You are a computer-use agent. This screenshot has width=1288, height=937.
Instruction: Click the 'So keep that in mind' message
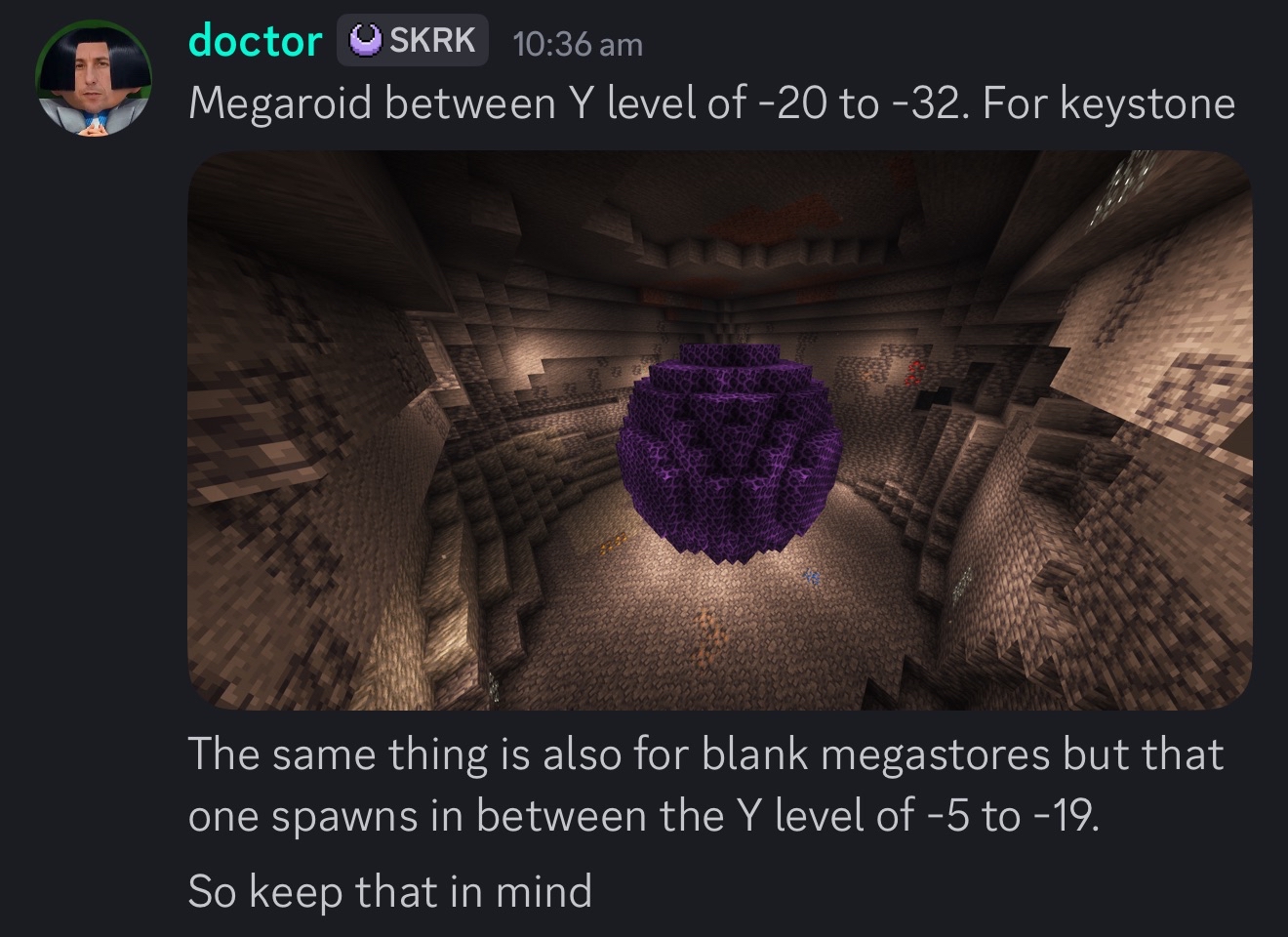(x=390, y=891)
